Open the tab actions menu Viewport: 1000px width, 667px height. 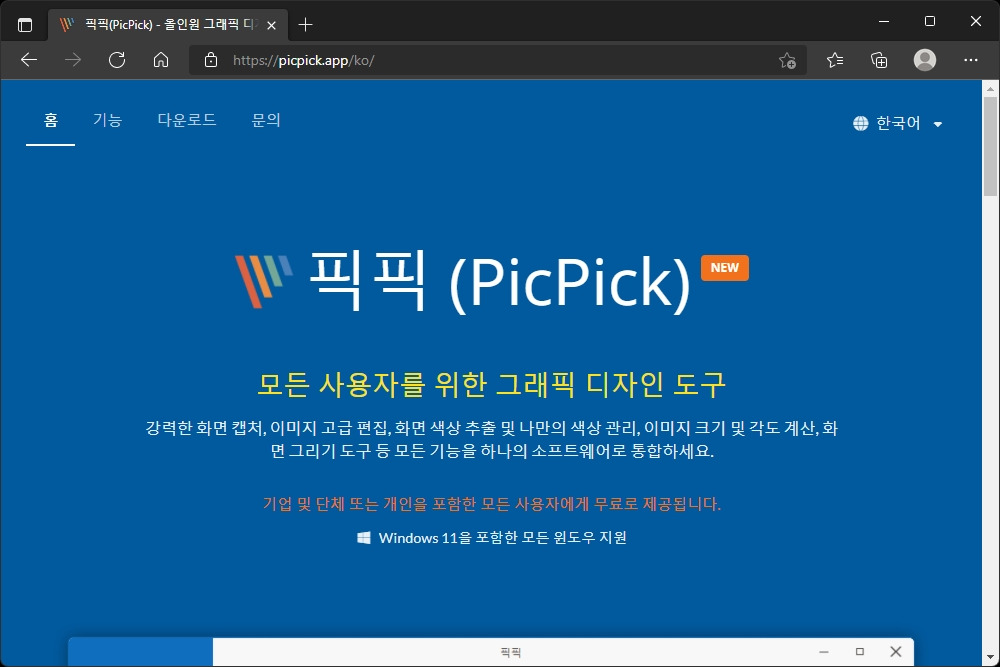point(25,22)
